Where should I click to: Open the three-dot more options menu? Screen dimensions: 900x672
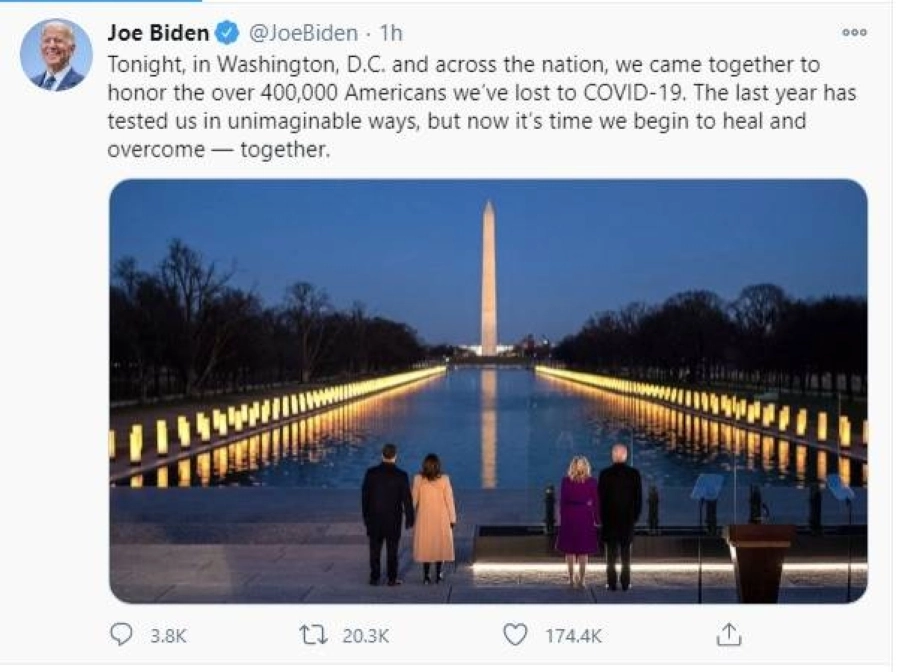point(854,32)
